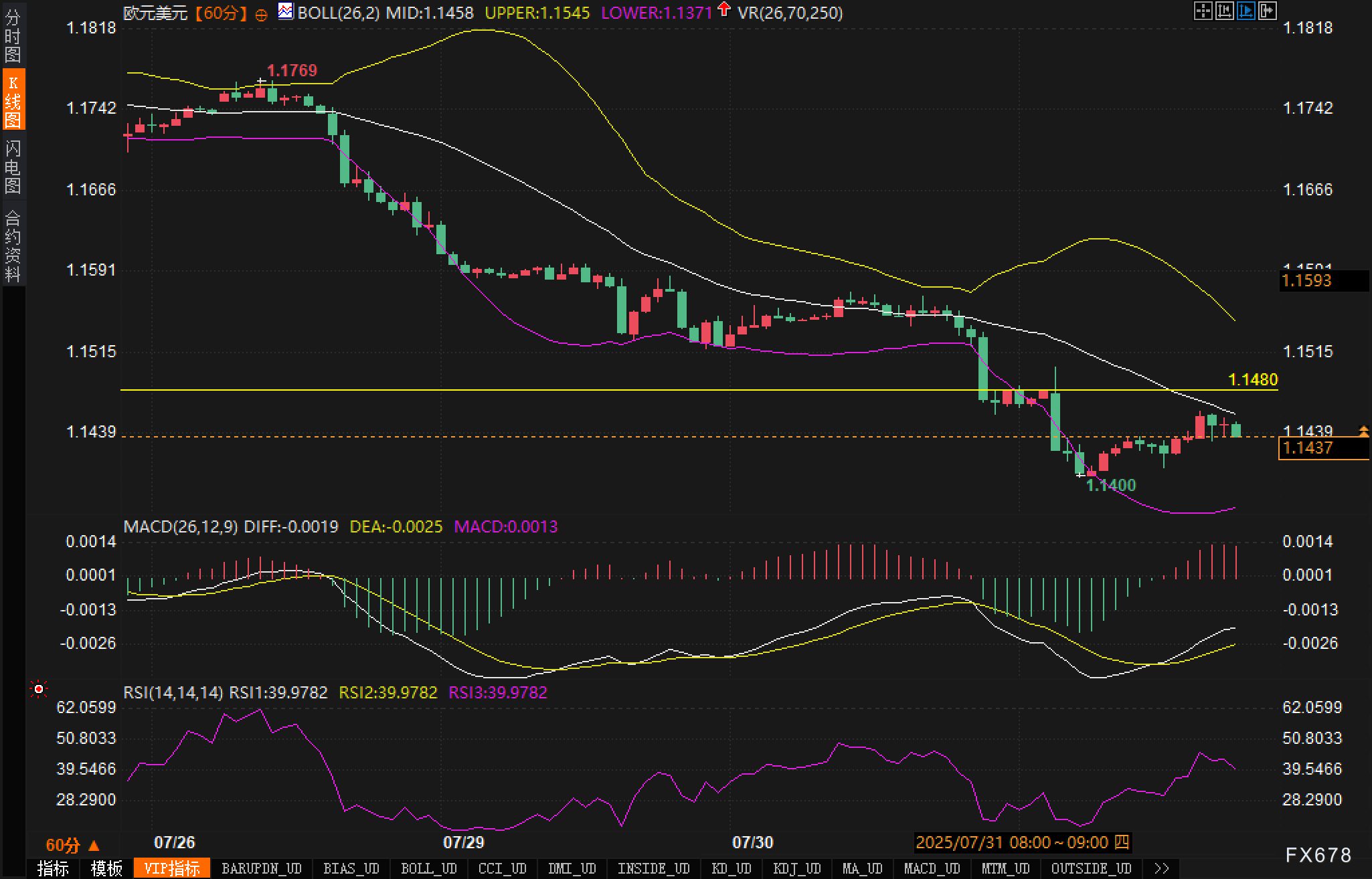Click the scroll-right chart icon
This screenshot has height=879, width=1372.
pyautogui.click(x=1267, y=11)
